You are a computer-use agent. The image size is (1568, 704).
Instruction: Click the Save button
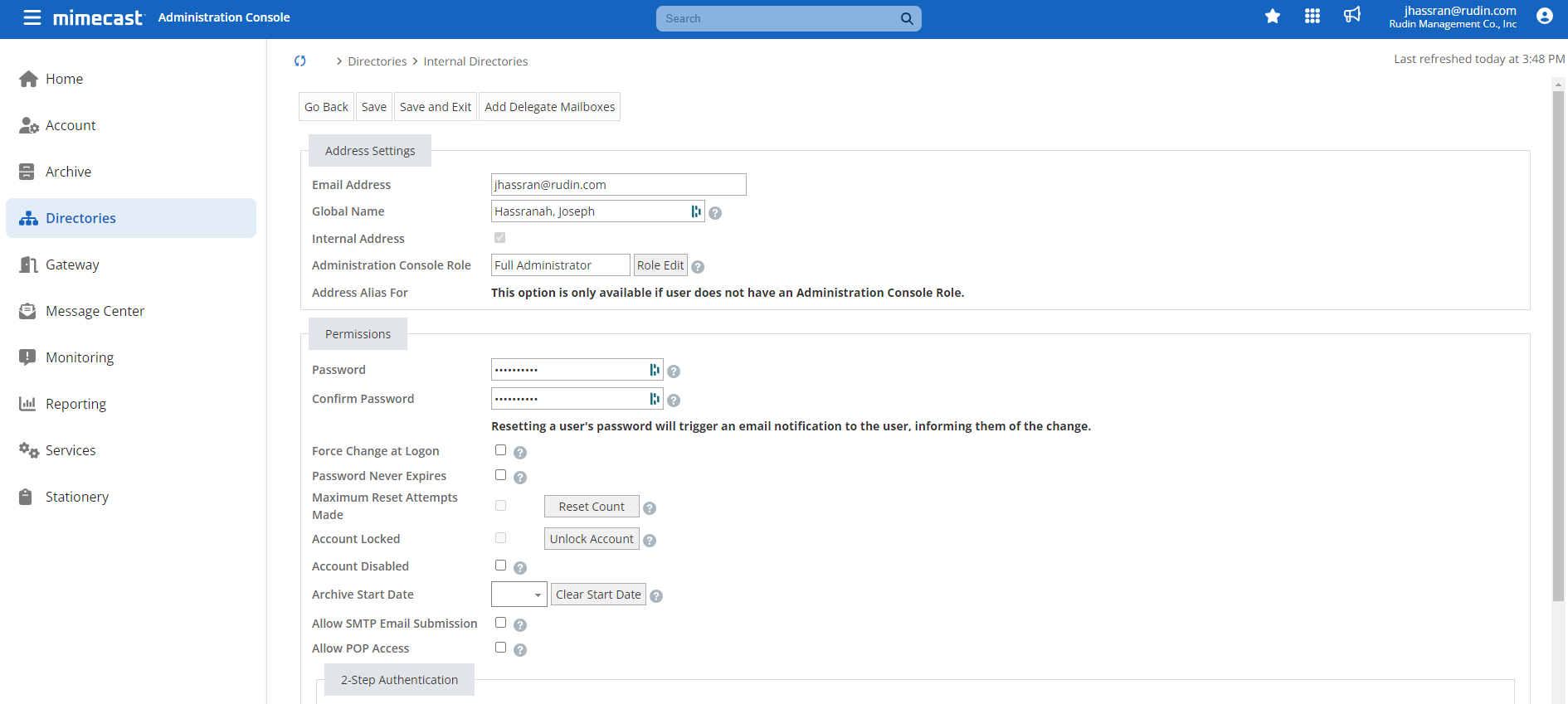click(374, 107)
